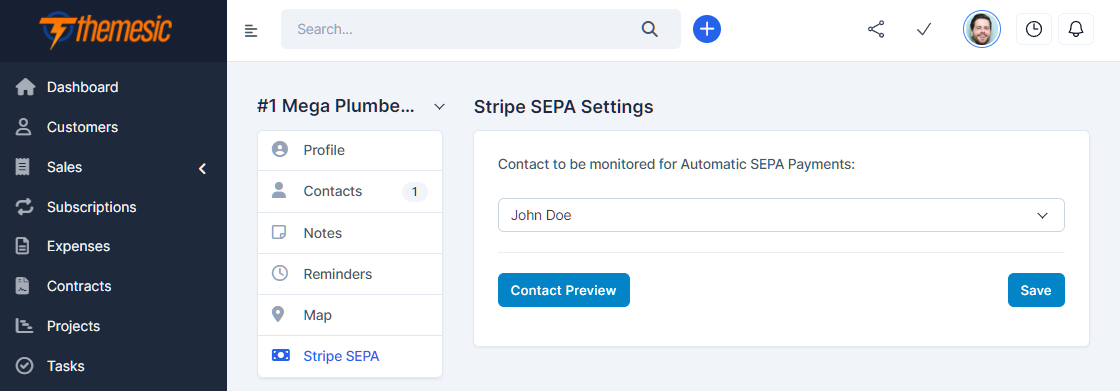Click the checkmark todo icon

tap(924, 29)
